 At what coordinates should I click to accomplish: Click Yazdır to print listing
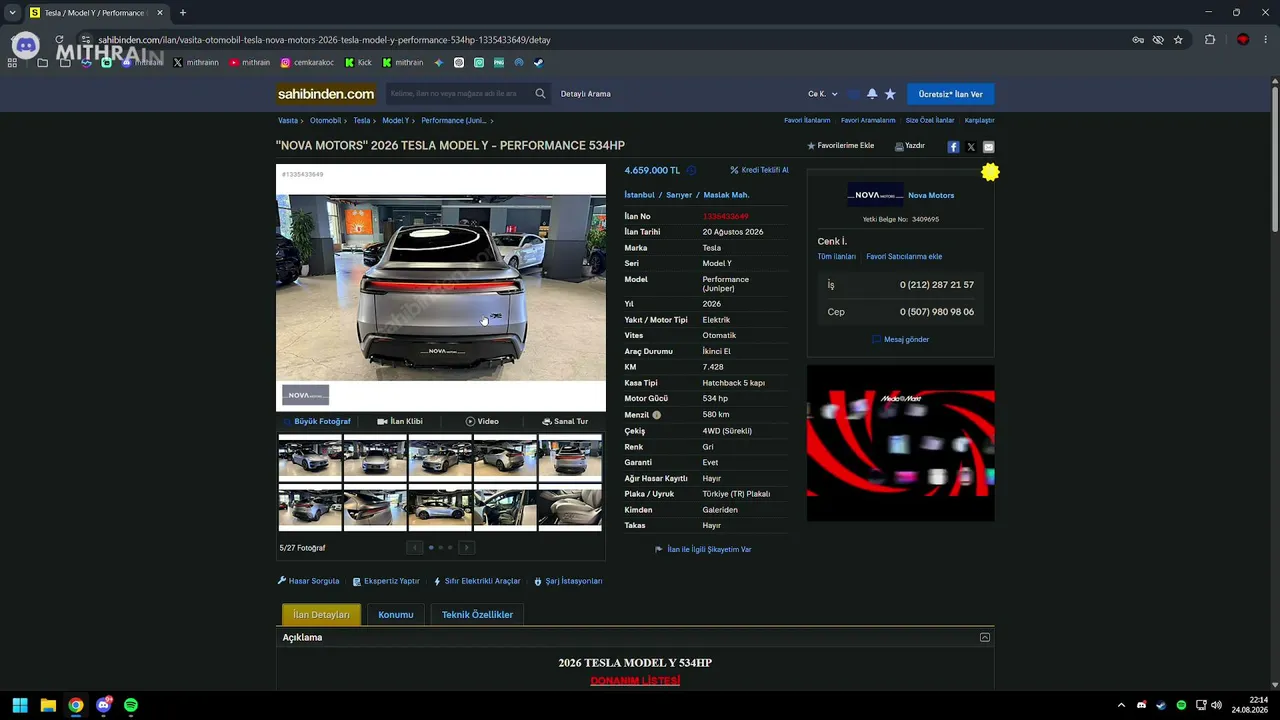(910, 146)
